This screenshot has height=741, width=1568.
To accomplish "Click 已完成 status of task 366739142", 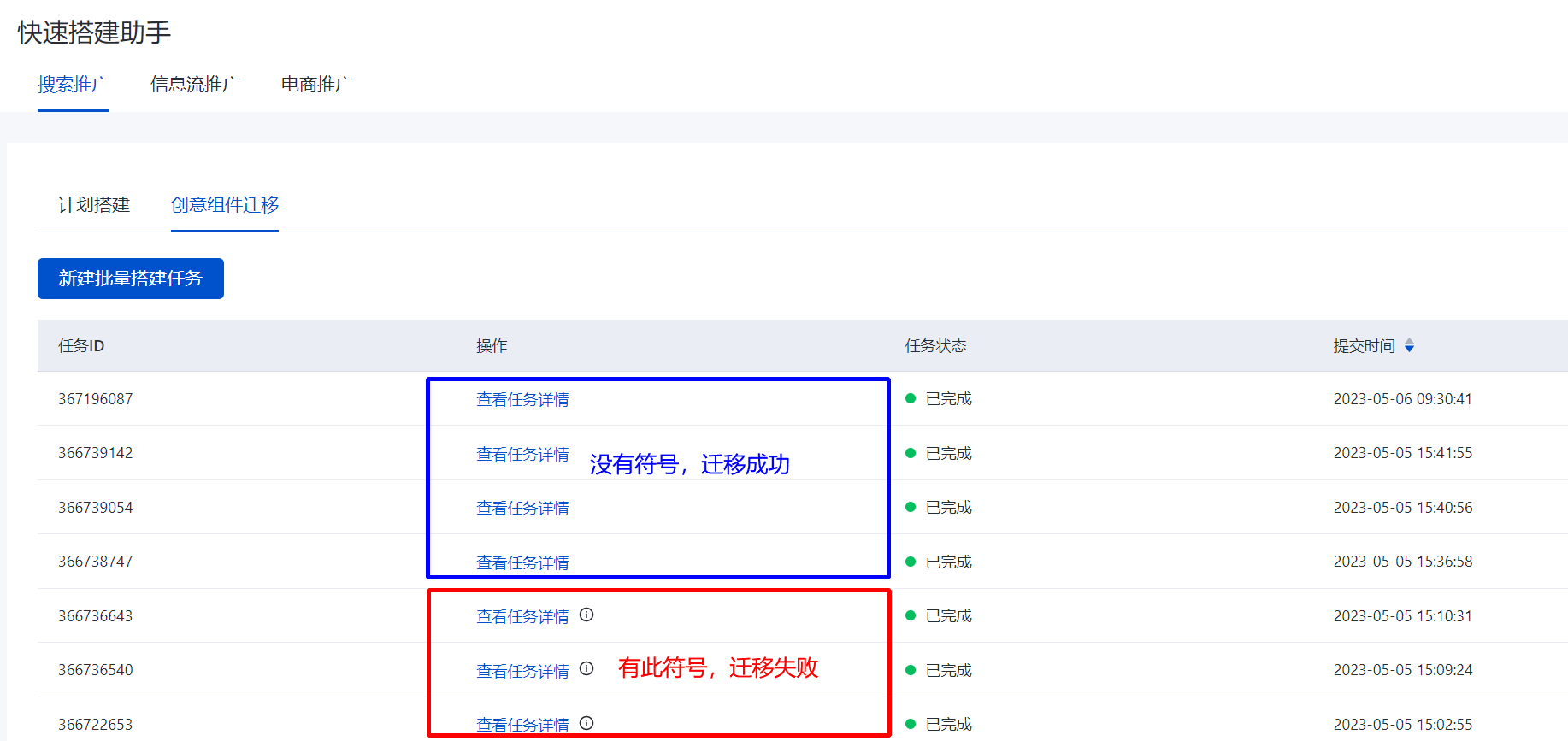I will (948, 453).
